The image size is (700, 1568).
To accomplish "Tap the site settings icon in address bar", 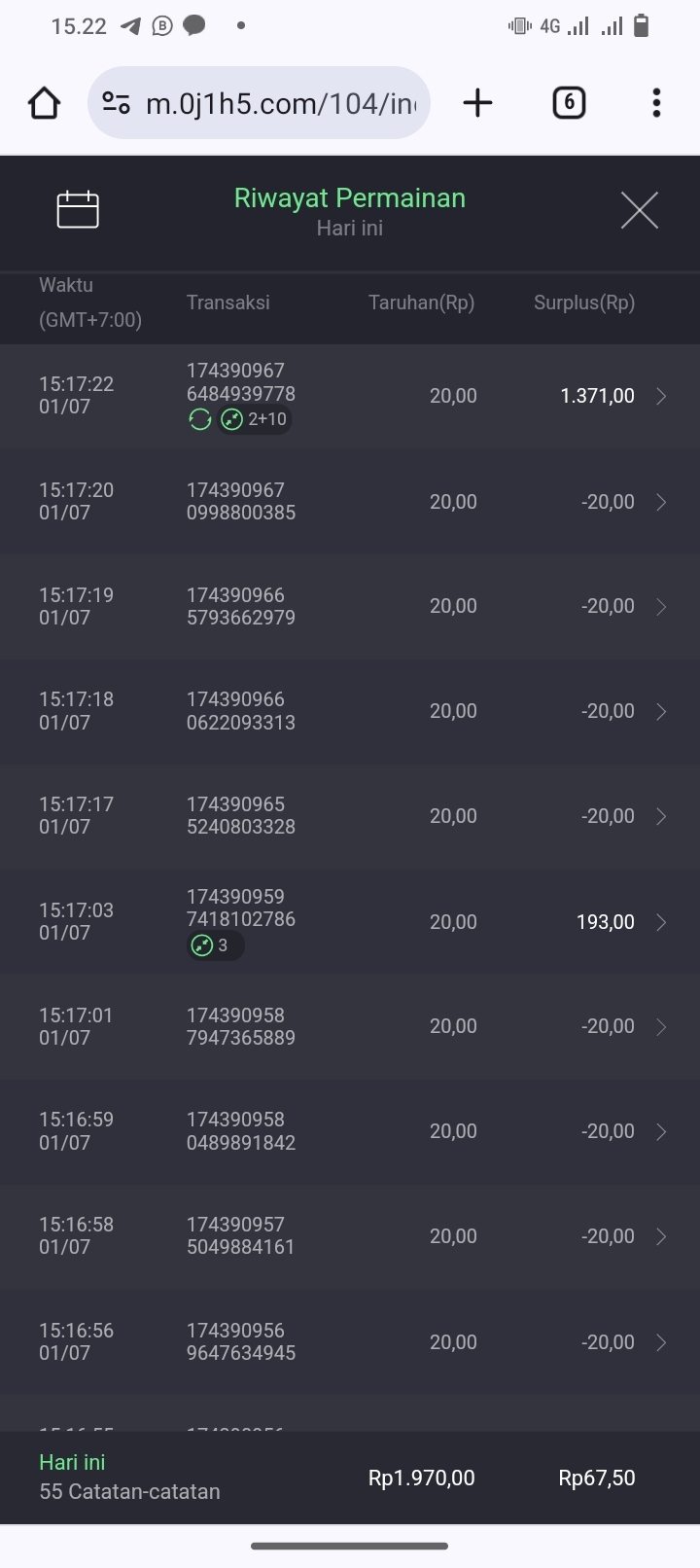I will coord(117,103).
